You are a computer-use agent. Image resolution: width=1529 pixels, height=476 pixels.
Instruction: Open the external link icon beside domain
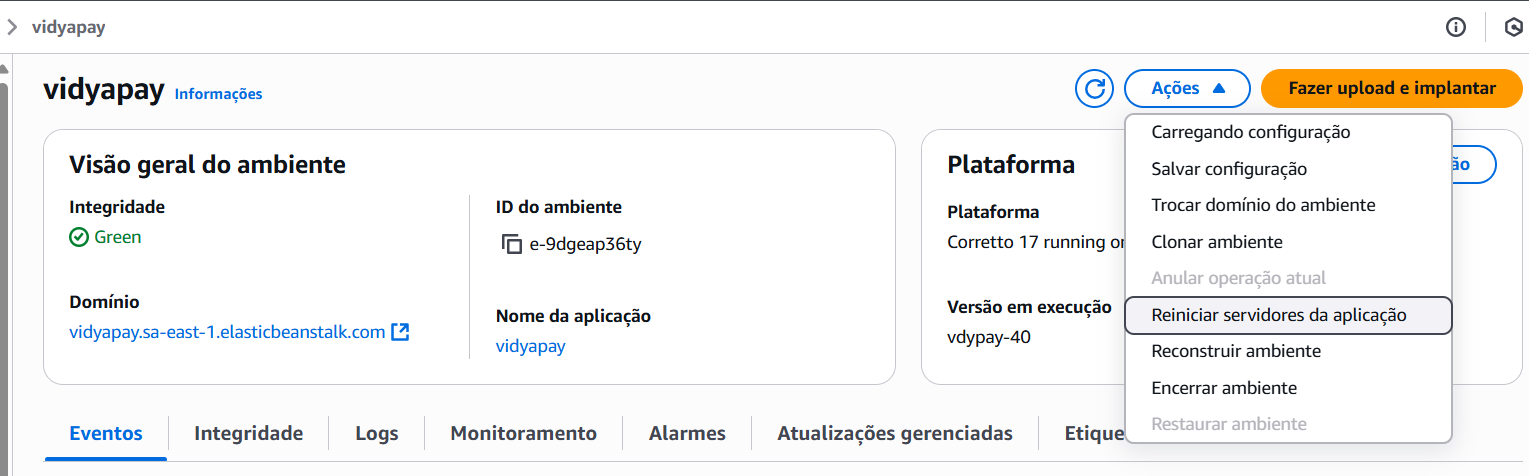400,332
